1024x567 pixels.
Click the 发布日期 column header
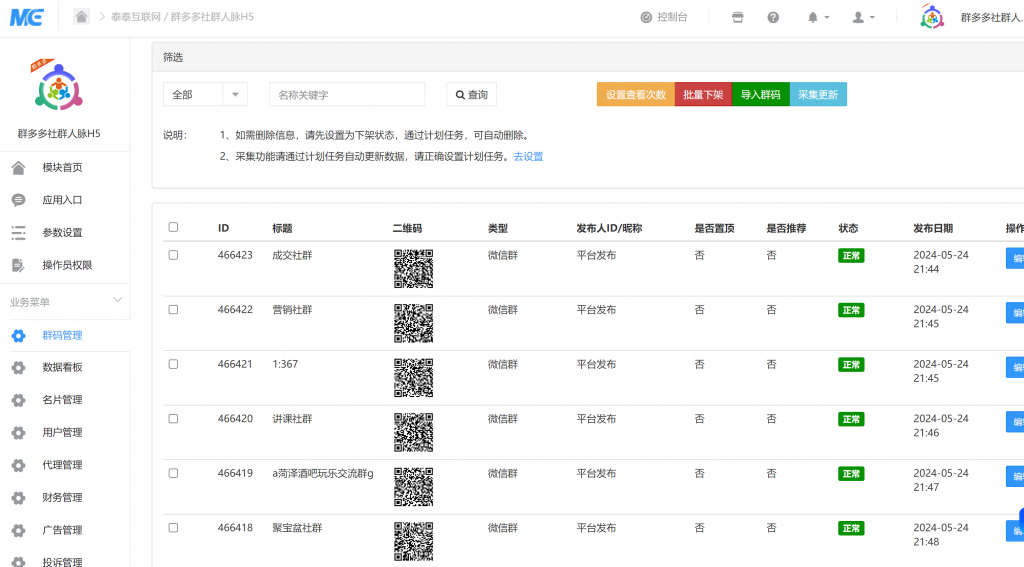tap(933, 228)
